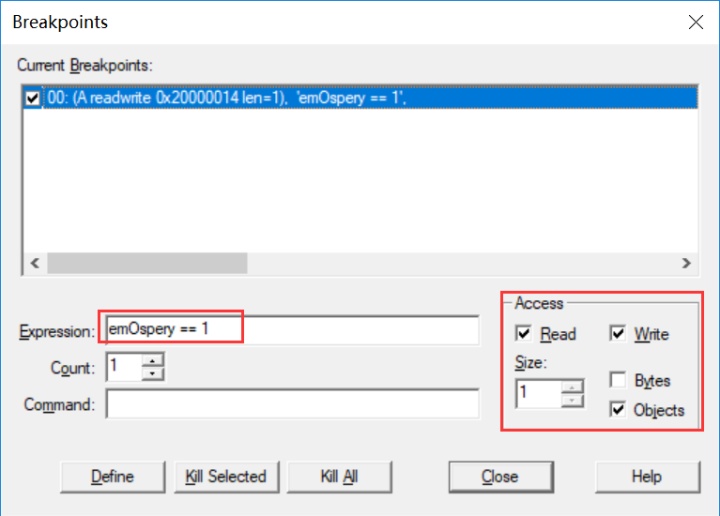Focus the Count value field

coord(124,367)
